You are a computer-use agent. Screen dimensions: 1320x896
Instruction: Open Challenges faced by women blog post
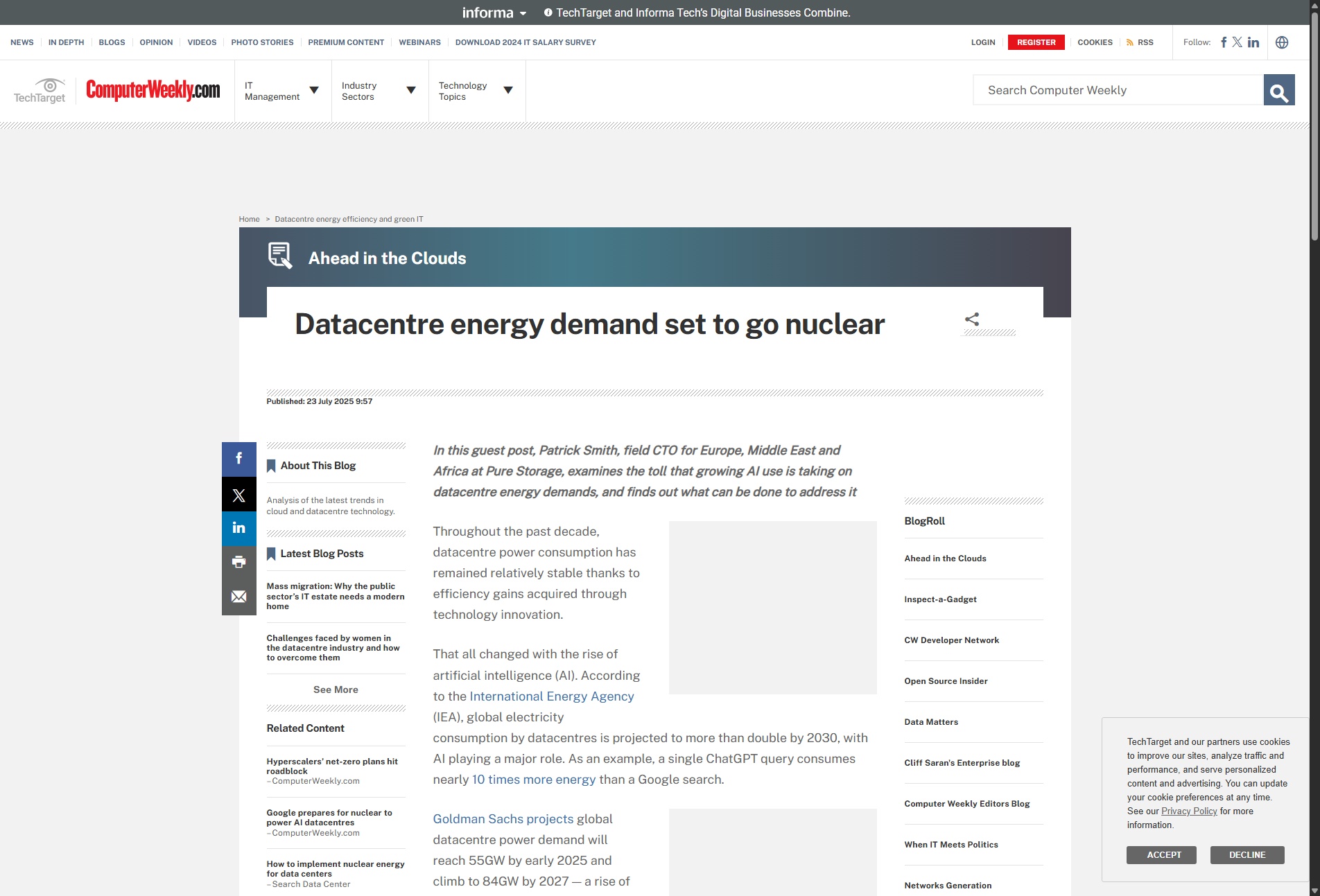pos(333,648)
